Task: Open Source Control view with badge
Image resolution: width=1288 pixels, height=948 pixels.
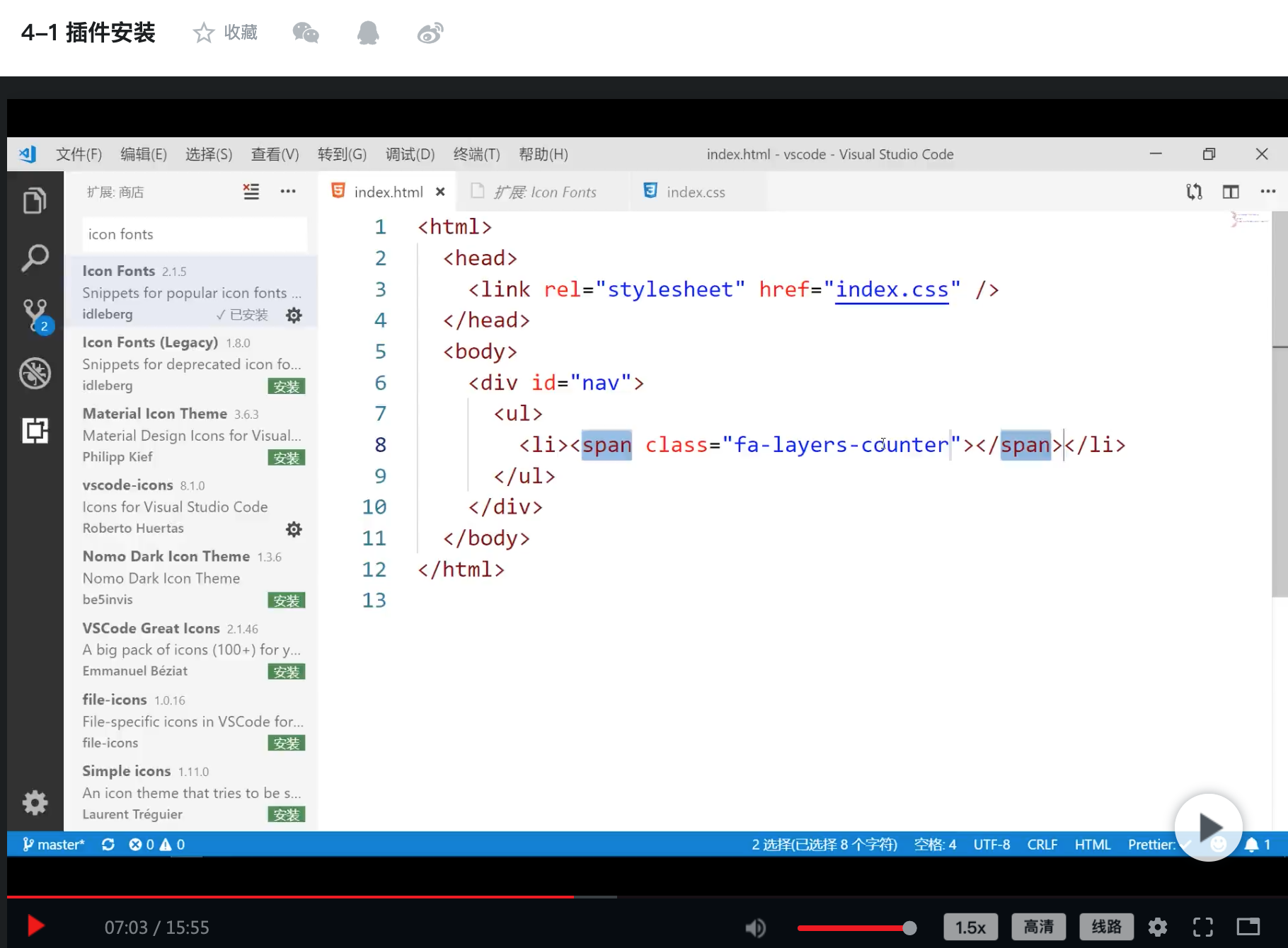Action: [35, 315]
